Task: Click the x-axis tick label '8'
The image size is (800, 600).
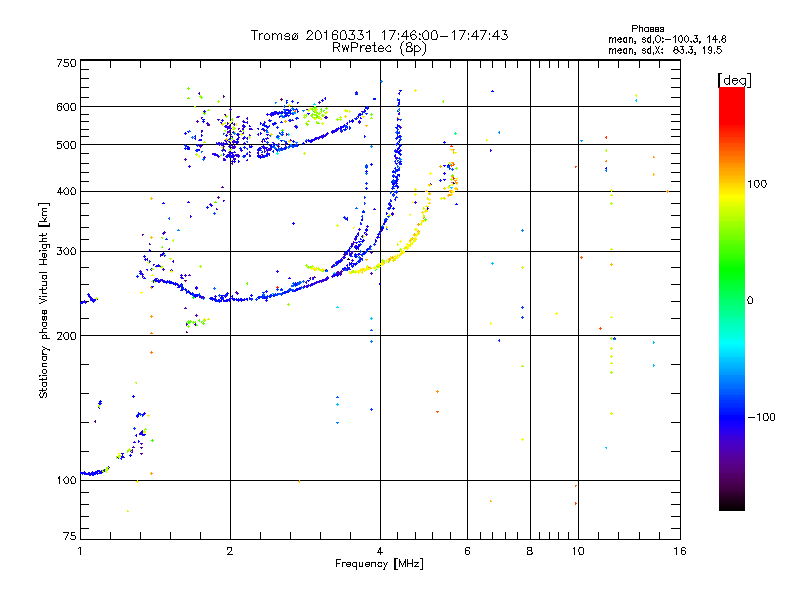Action: [530, 551]
